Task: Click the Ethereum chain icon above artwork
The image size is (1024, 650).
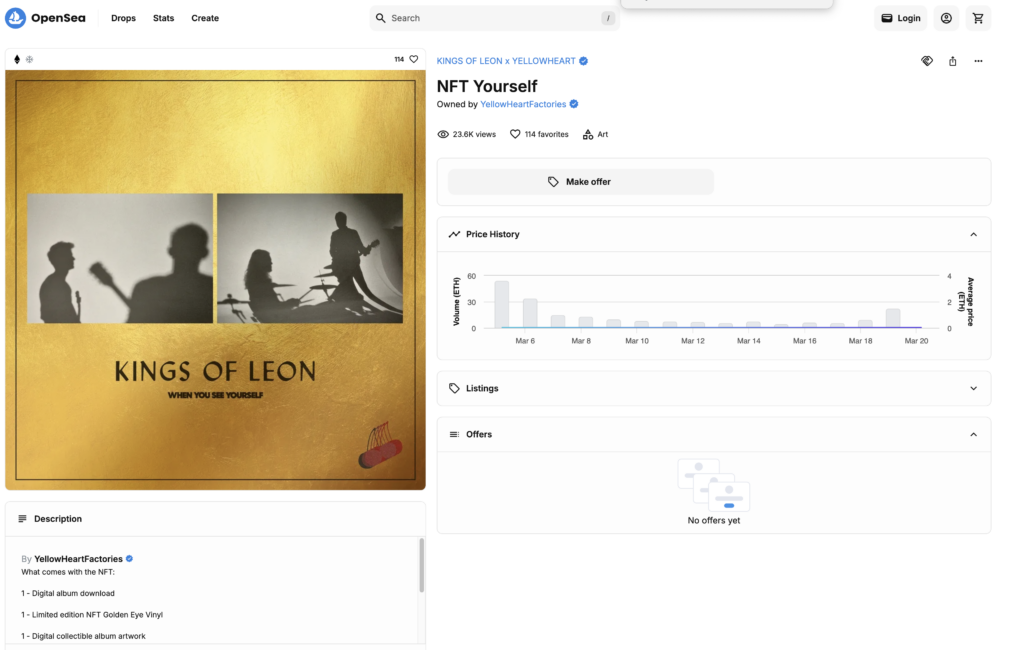Action: click(x=17, y=59)
